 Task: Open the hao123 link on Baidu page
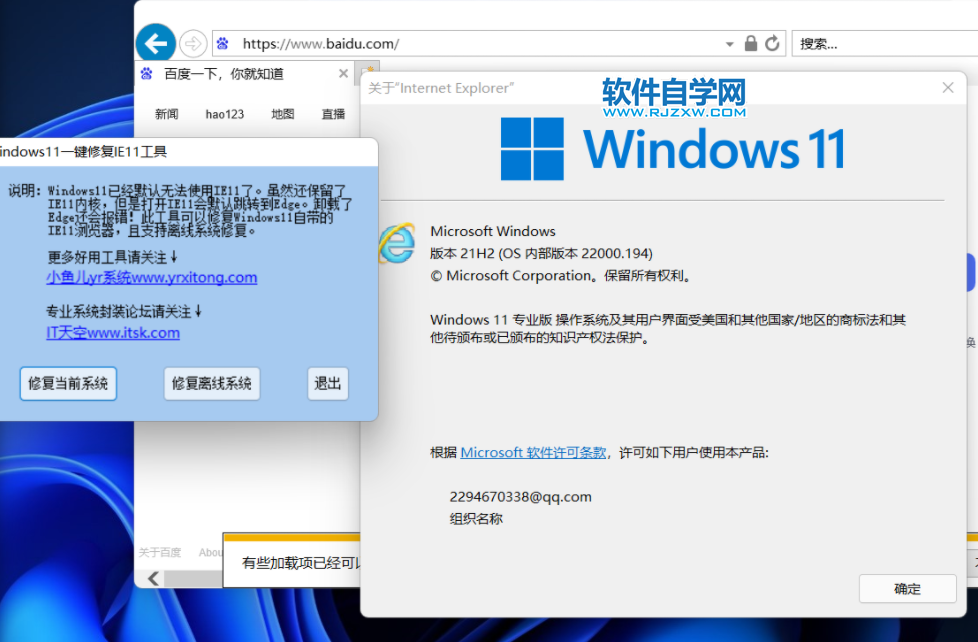click(x=225, y=114)
